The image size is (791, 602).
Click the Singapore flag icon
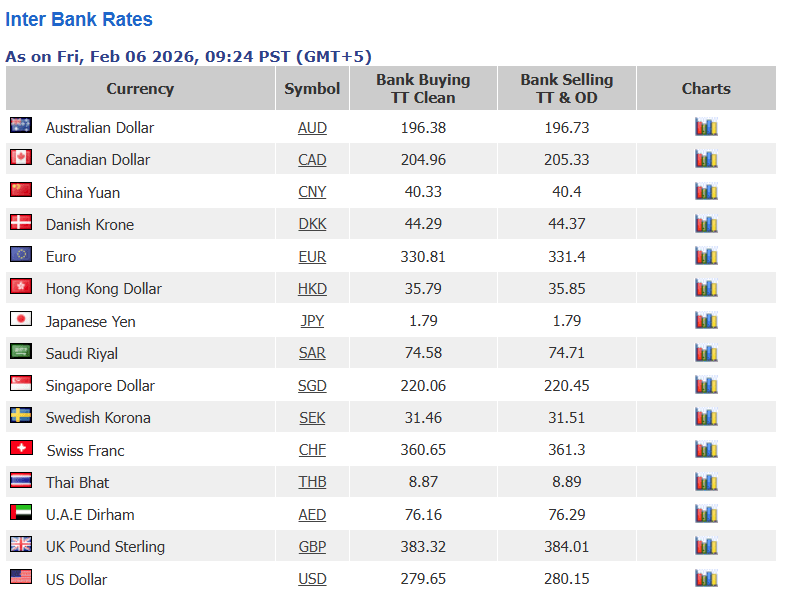(21, 383)
